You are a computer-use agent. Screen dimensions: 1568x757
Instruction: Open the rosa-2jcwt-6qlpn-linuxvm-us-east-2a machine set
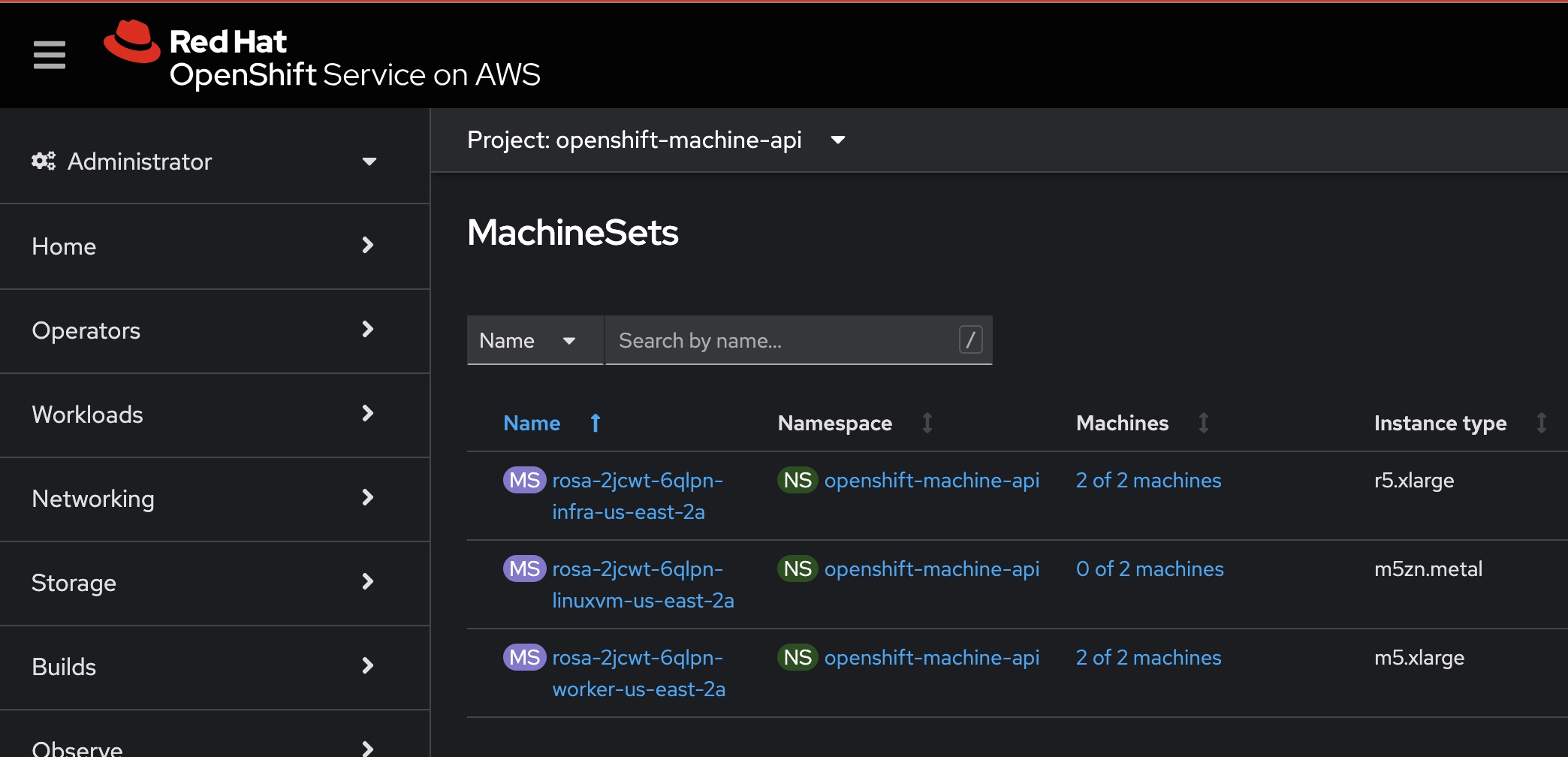643,584
